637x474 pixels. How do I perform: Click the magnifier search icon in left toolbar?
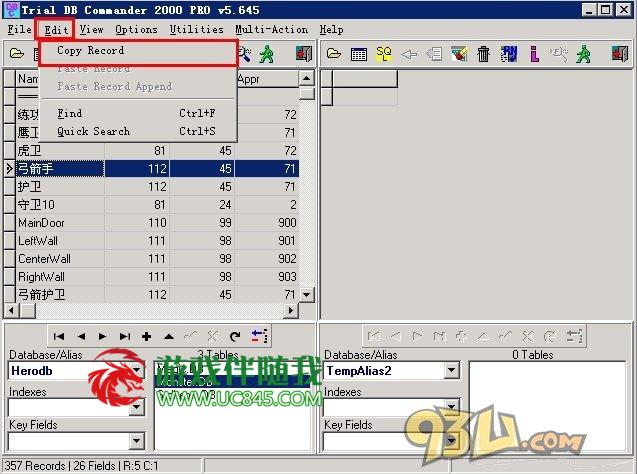tap(245, 54)
